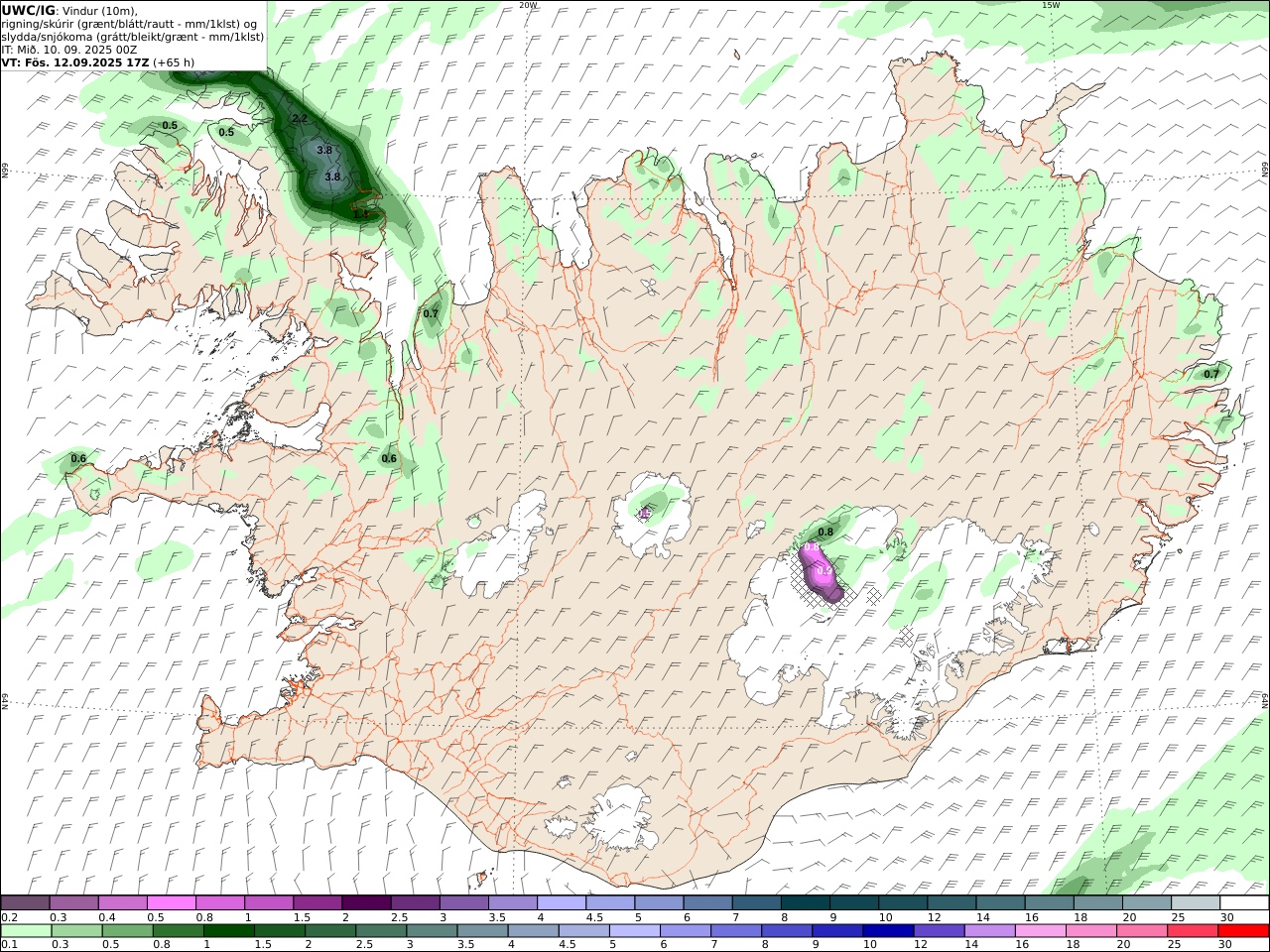Click the '0.2' label on the snow scale
Viewport: 1270px width, 952px height.
click(x=8, y=917)
